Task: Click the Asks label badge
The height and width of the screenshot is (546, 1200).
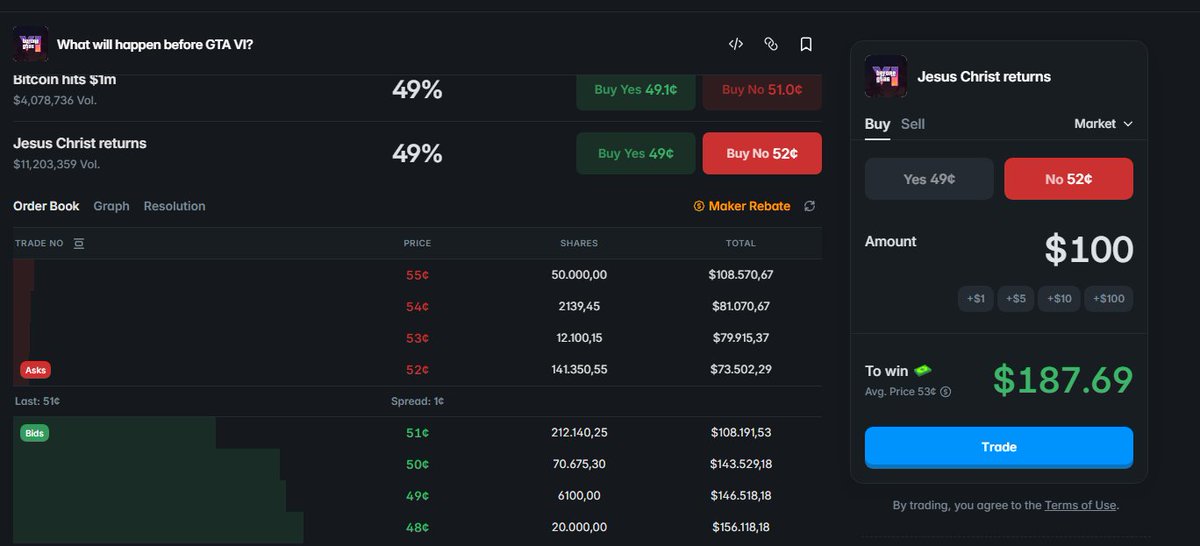Action: pos(35,370)
